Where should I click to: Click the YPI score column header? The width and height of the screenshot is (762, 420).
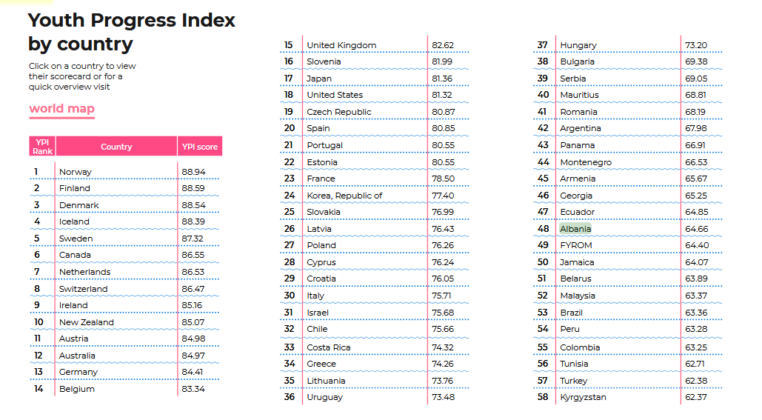(x=200, y=147)
